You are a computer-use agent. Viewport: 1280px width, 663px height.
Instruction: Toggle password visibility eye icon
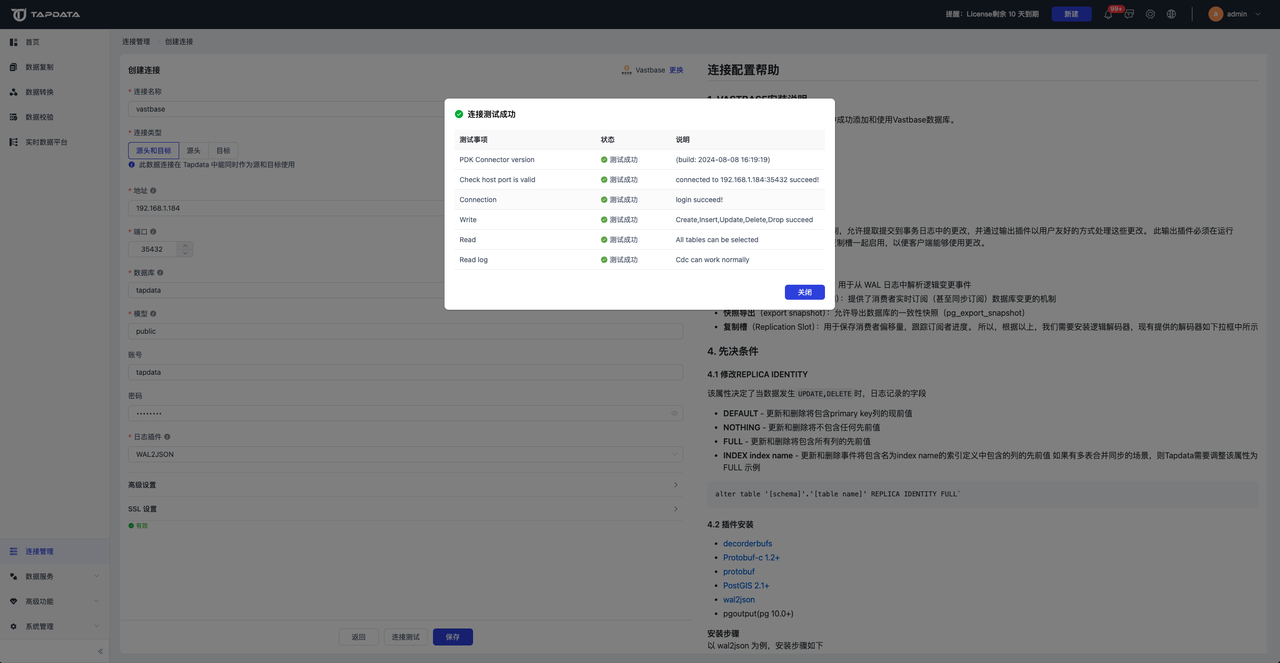[674, 413]
